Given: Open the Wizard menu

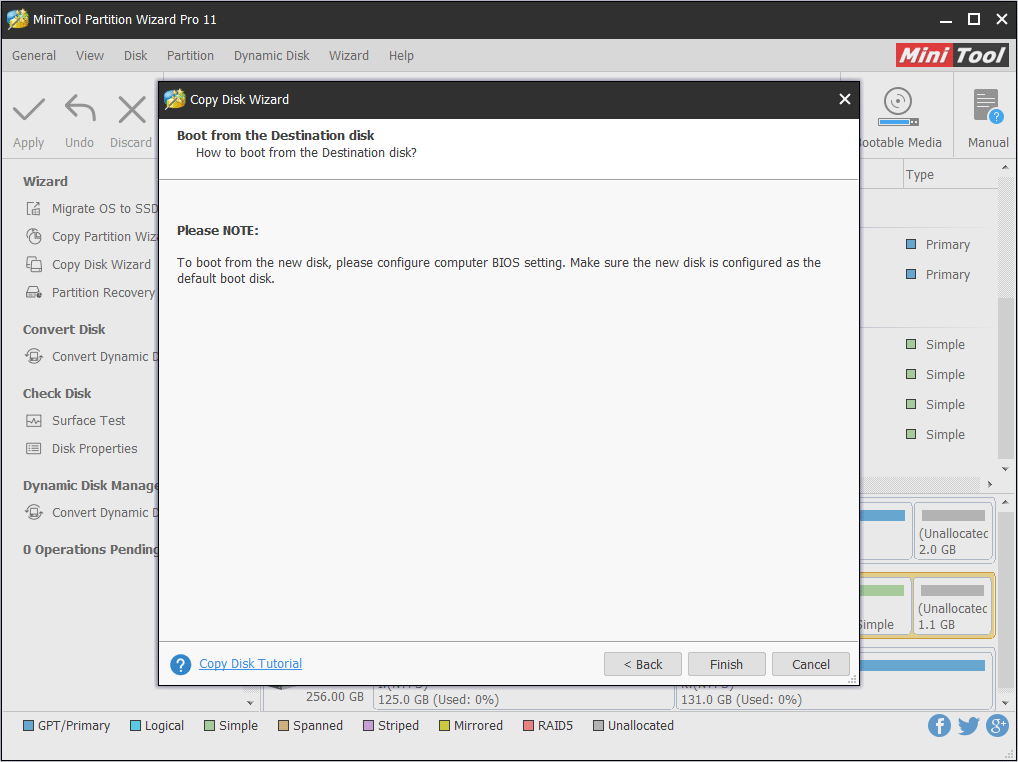Looking at the screenshot, I should coord(349,56).
